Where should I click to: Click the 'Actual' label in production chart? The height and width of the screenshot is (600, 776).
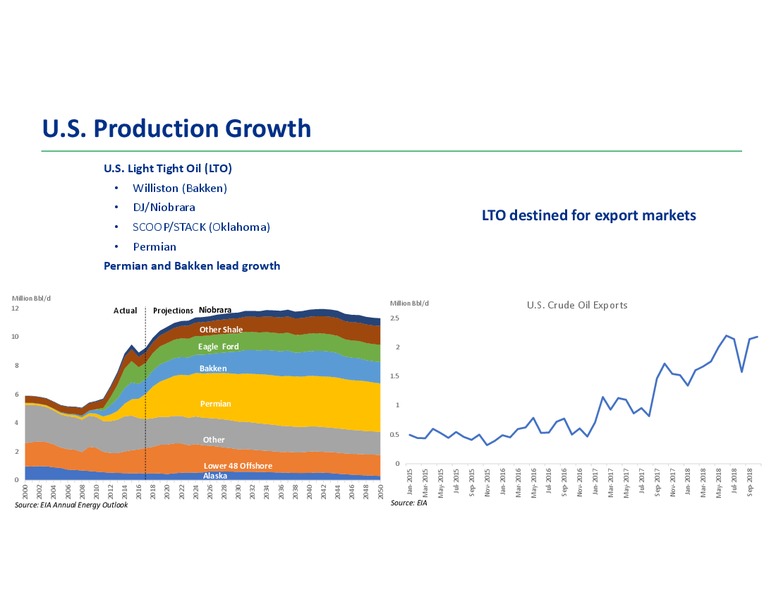coord(125,310)
